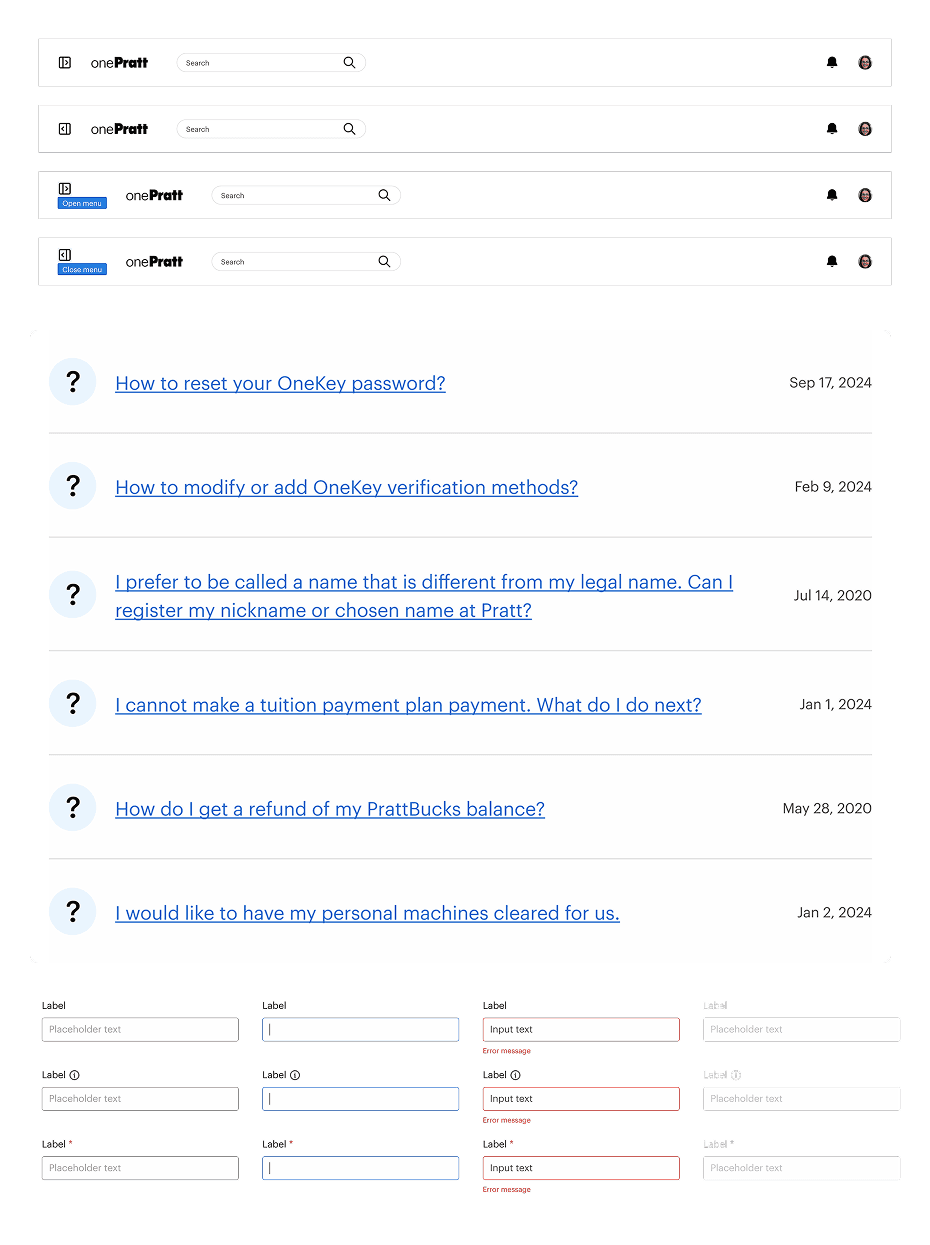
Task: Open the tuition payment plan FAQ link
Action: (x=408, y=705)
